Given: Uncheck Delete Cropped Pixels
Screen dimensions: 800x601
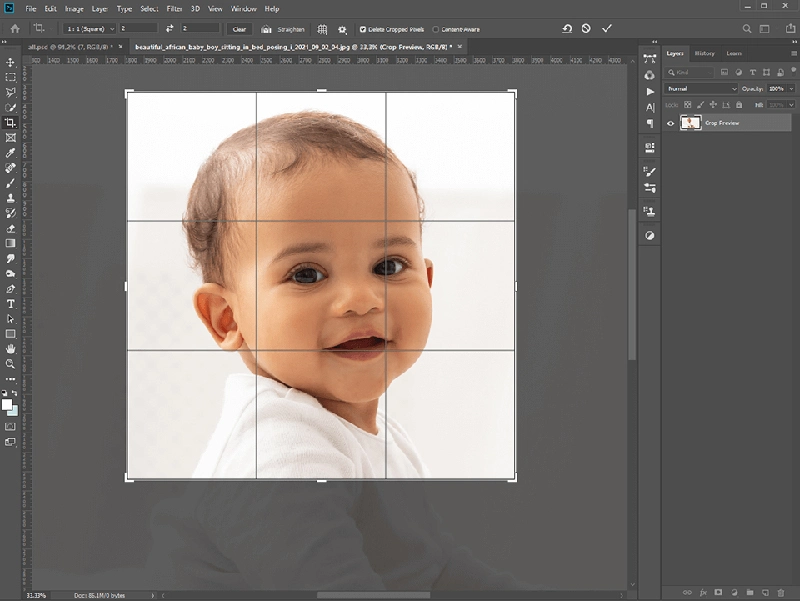Looking at the screenshot, I should pos(363,30).
